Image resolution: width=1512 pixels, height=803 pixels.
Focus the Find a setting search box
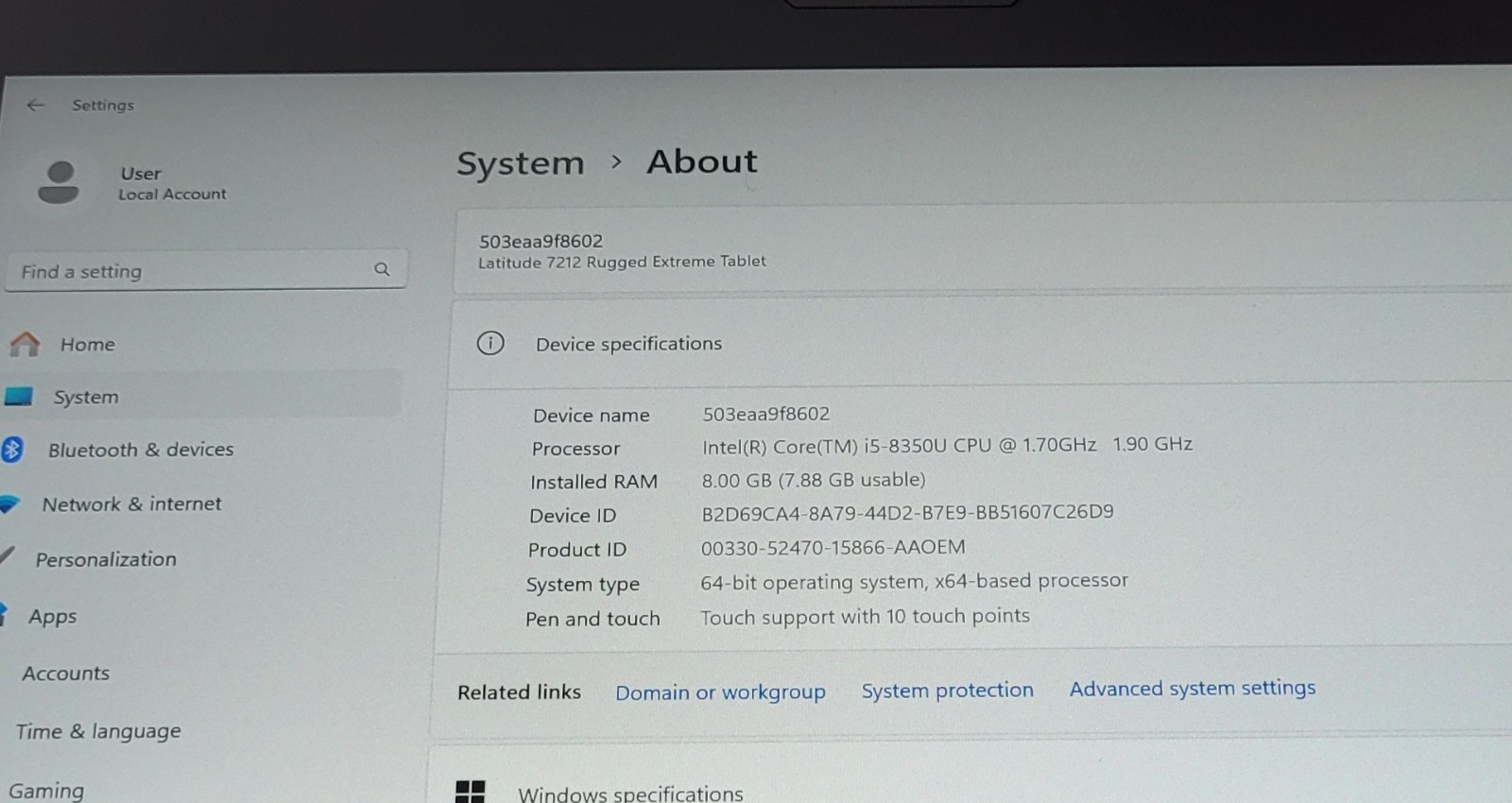(x=206, y=270)
